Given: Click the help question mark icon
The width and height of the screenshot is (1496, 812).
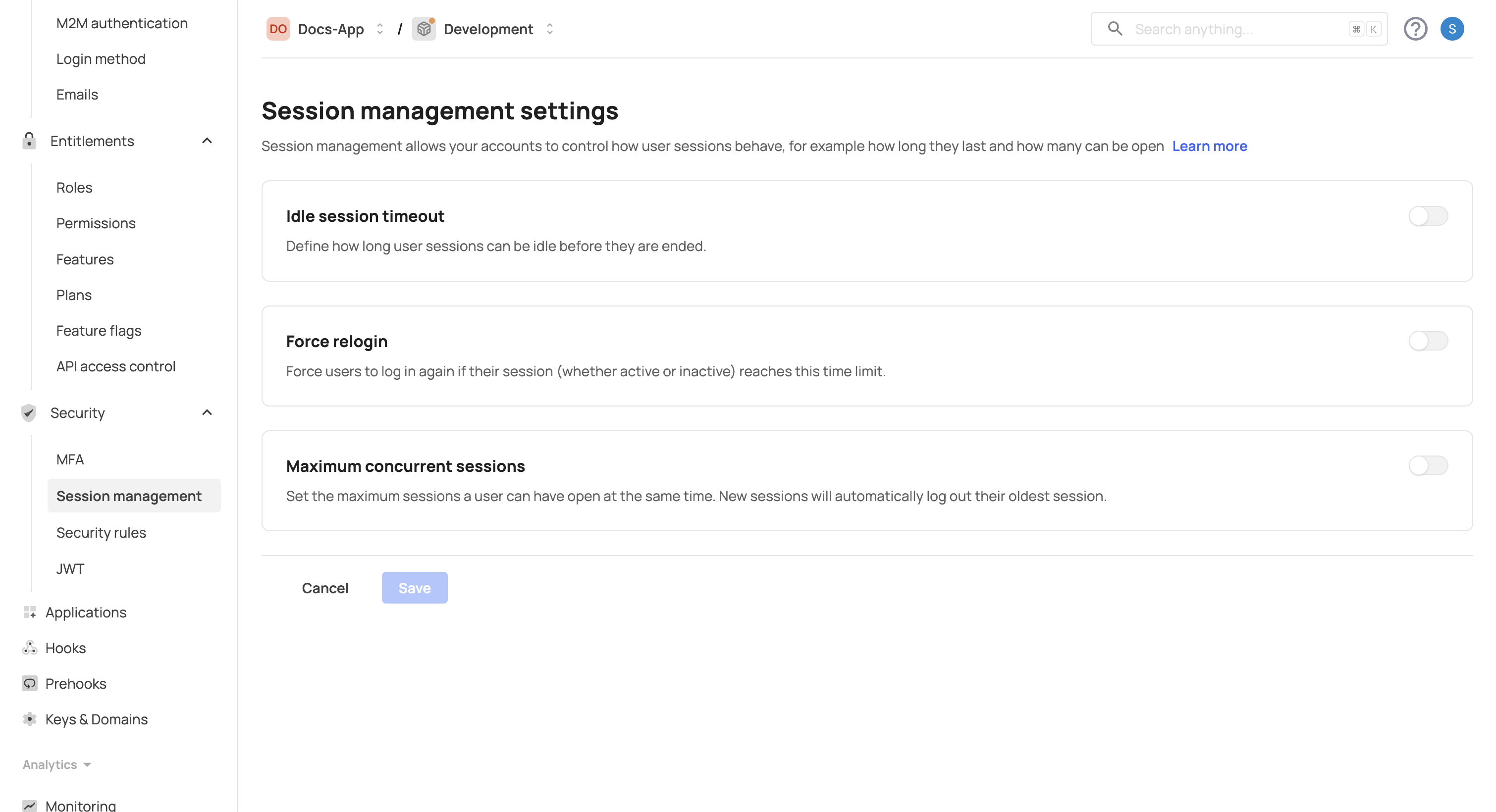Looking at the screenshot, I should 1415,29.
